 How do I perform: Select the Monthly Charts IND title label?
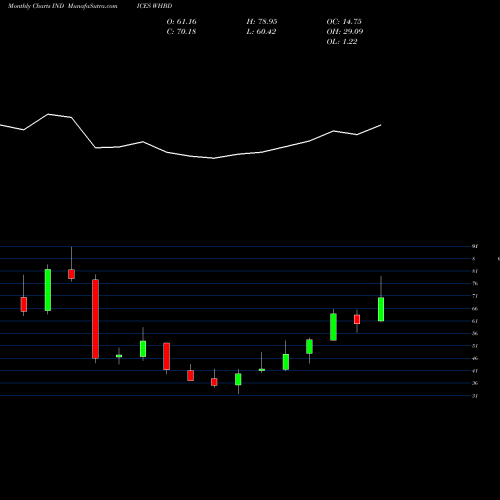(36, 6)
